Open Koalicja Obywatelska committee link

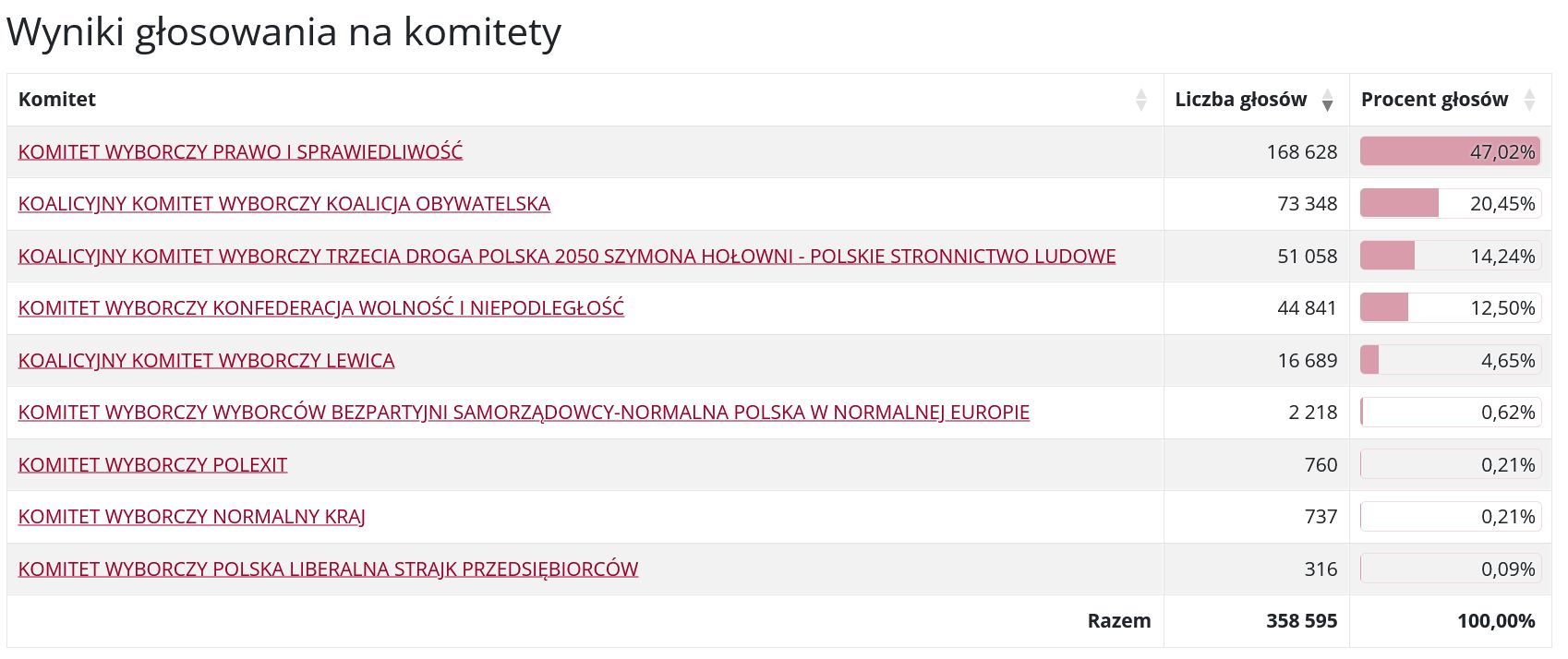pyautogui.click(x=284, y=204)
